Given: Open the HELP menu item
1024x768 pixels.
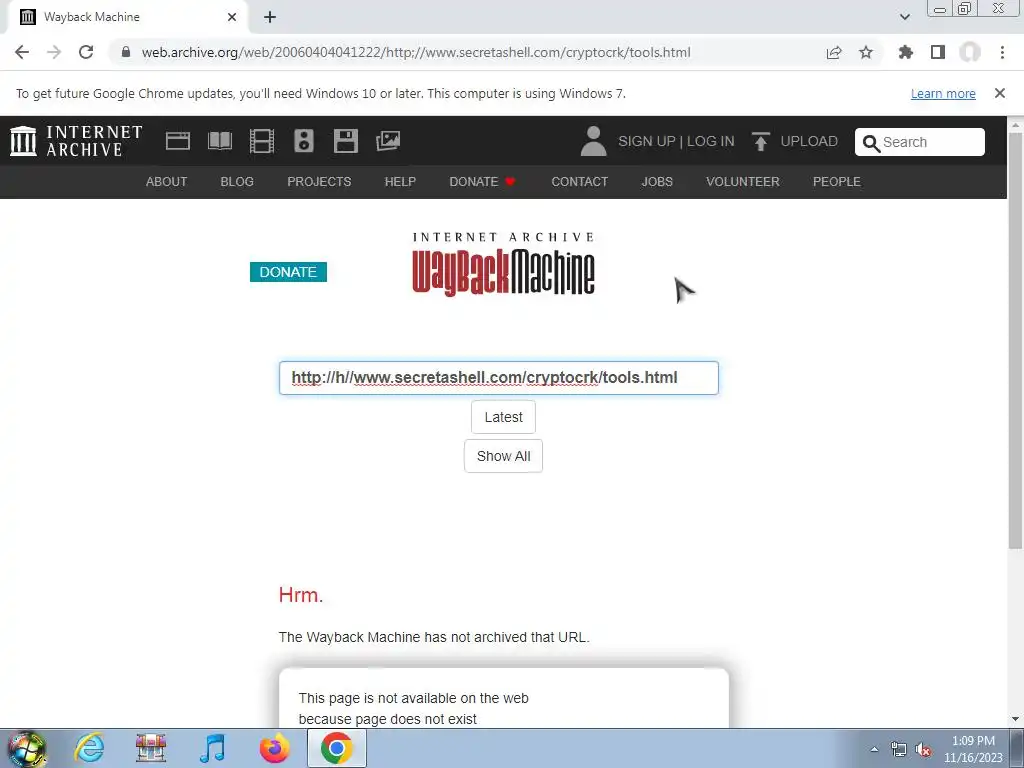Looking at the screenshot, I should (x=400, y=182).
